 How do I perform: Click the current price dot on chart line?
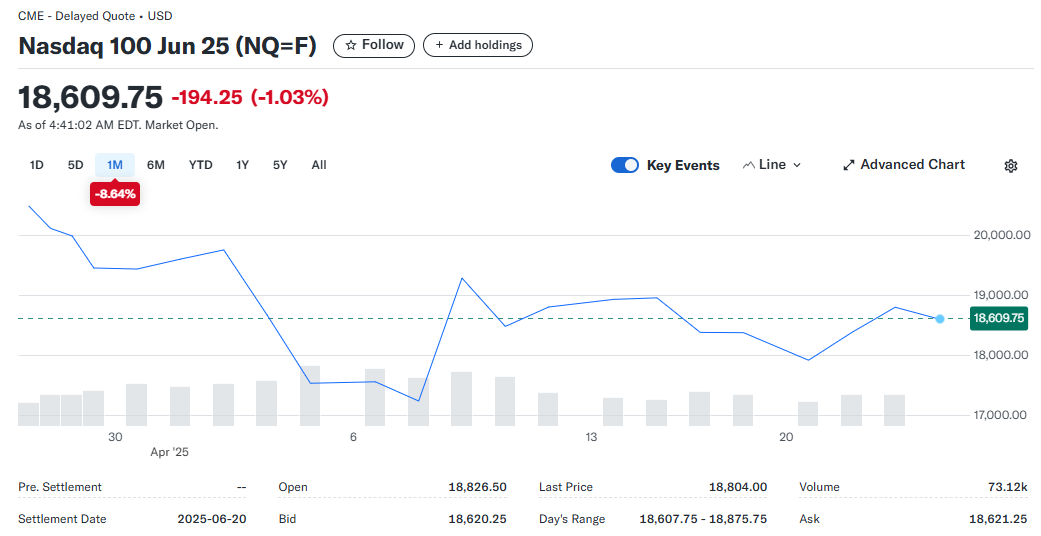click(x=939, y=319)
